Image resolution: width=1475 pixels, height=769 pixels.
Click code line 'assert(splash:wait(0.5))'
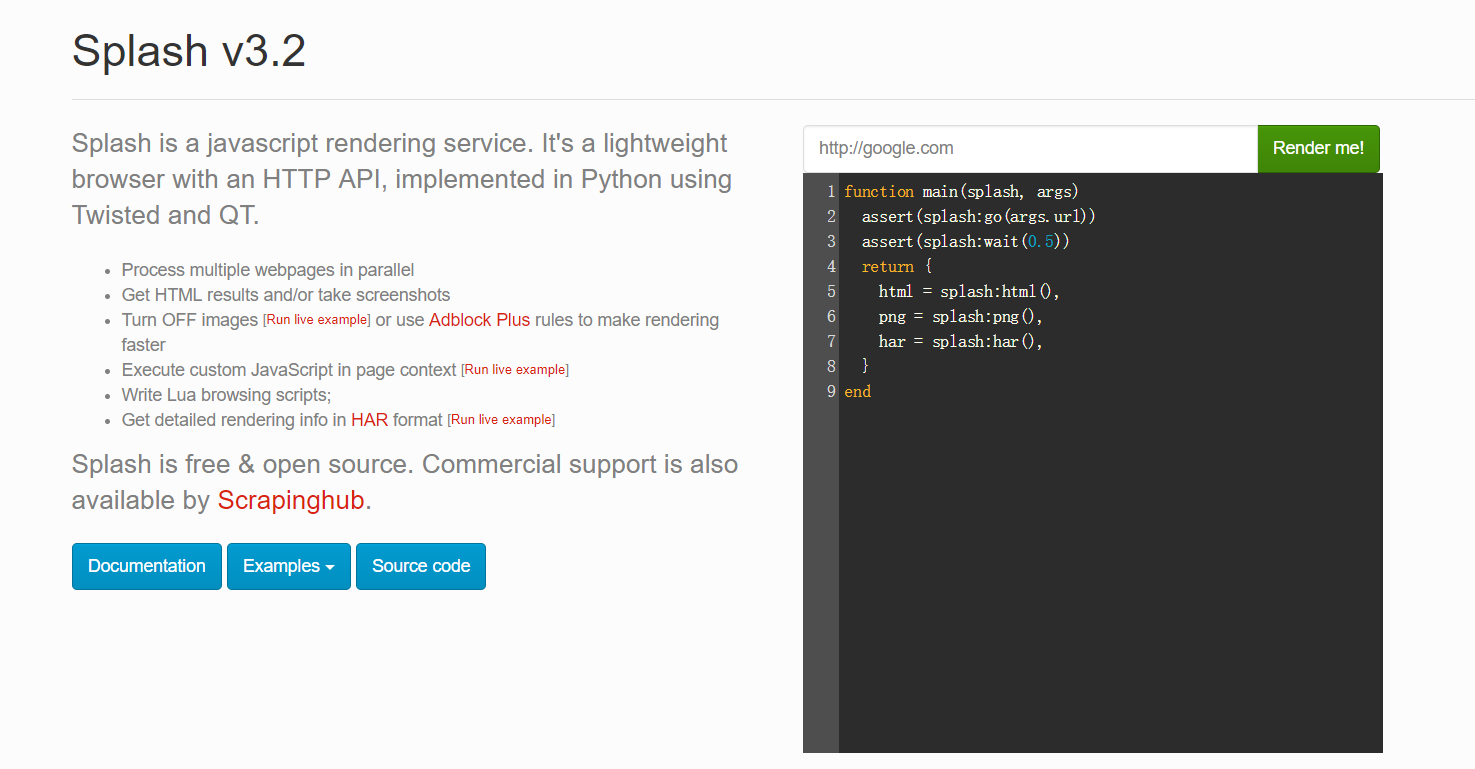[x=966, y=242]
